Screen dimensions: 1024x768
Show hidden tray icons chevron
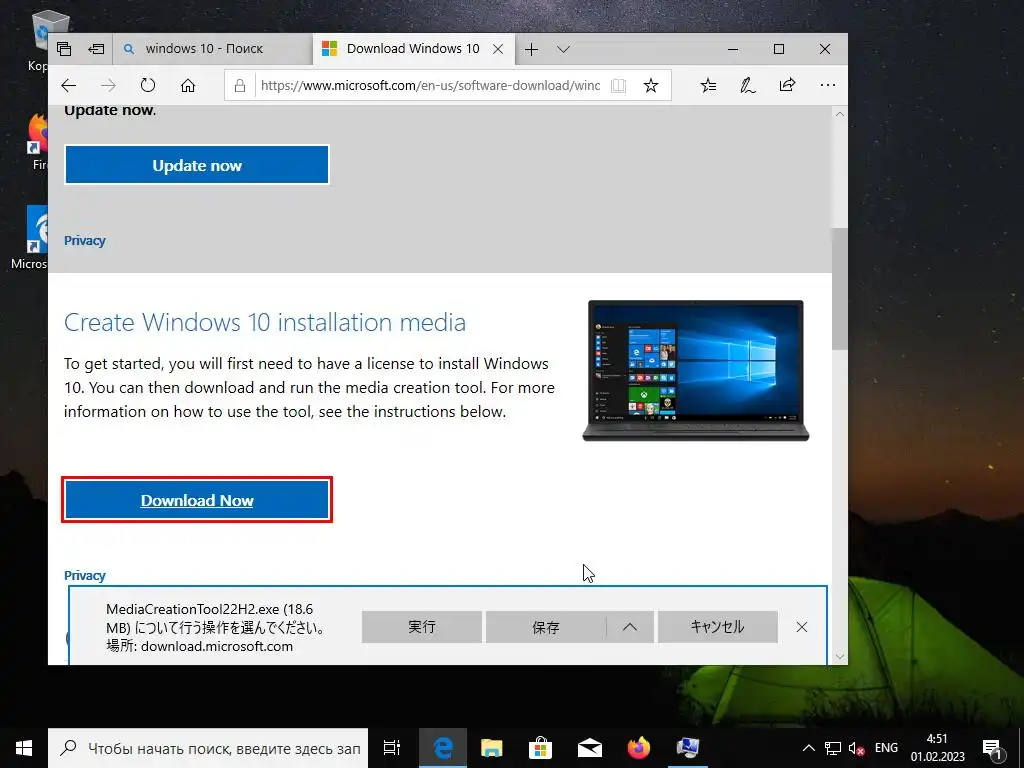tap(808, 748)
